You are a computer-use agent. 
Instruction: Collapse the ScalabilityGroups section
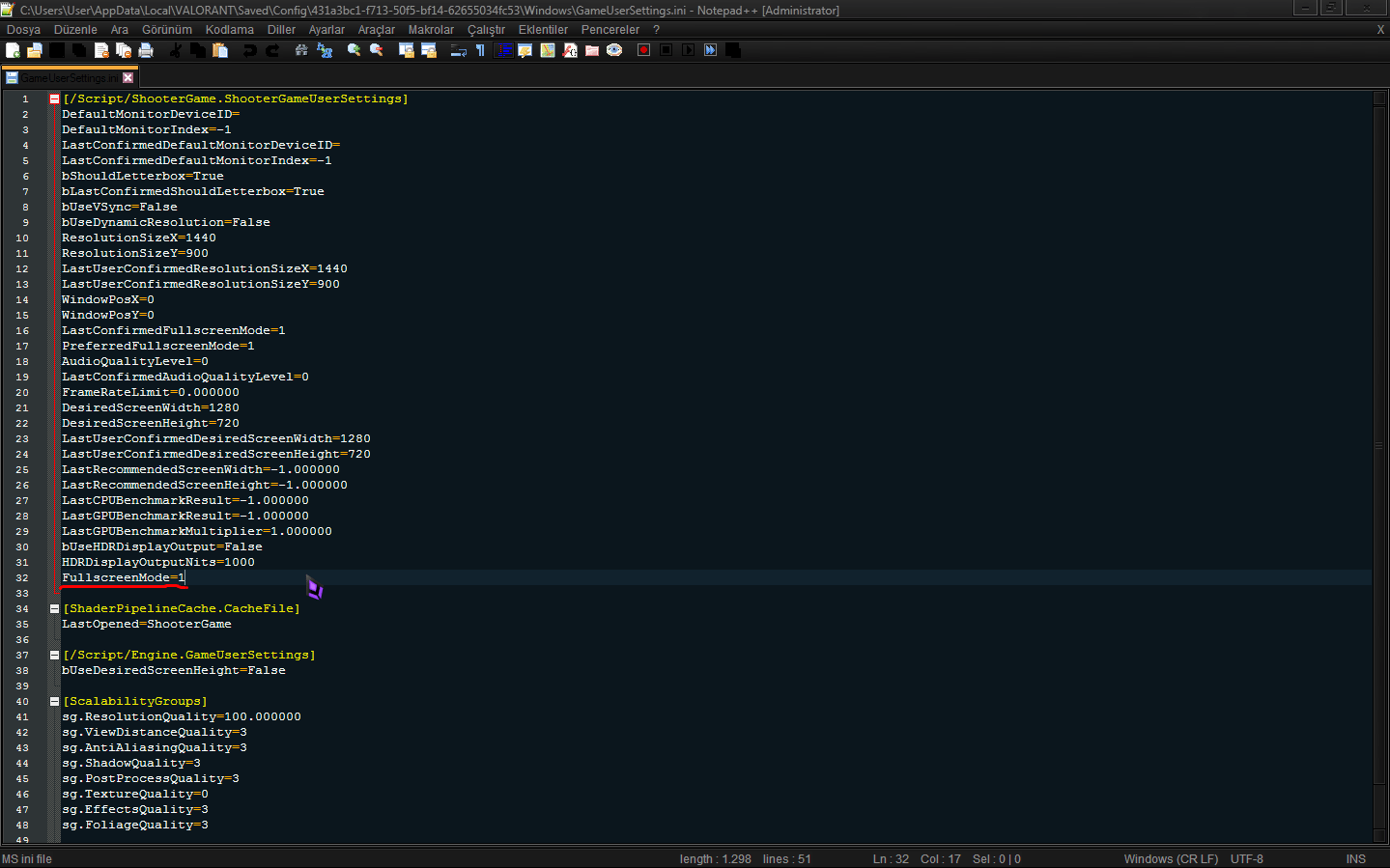[x=53, y=700]
